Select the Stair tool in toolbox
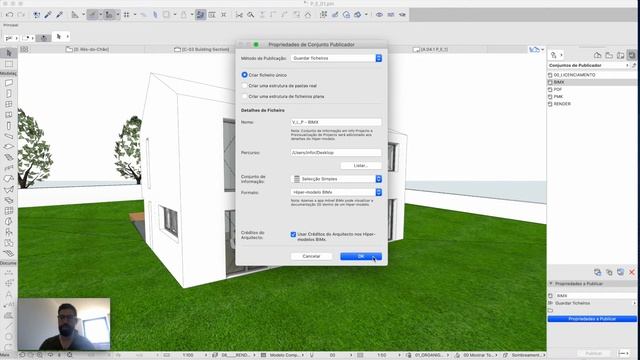Screen dimensions: 640x360 click(x=9, y=157)
